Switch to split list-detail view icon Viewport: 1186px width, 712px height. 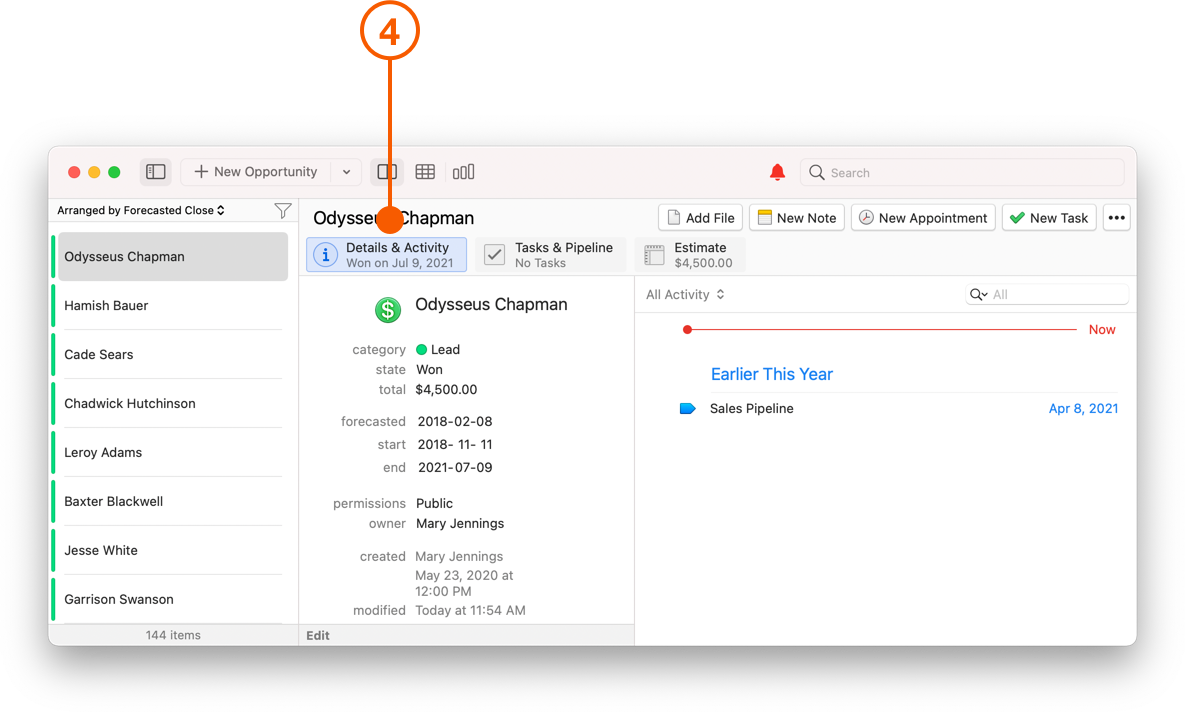click(387, 172)
